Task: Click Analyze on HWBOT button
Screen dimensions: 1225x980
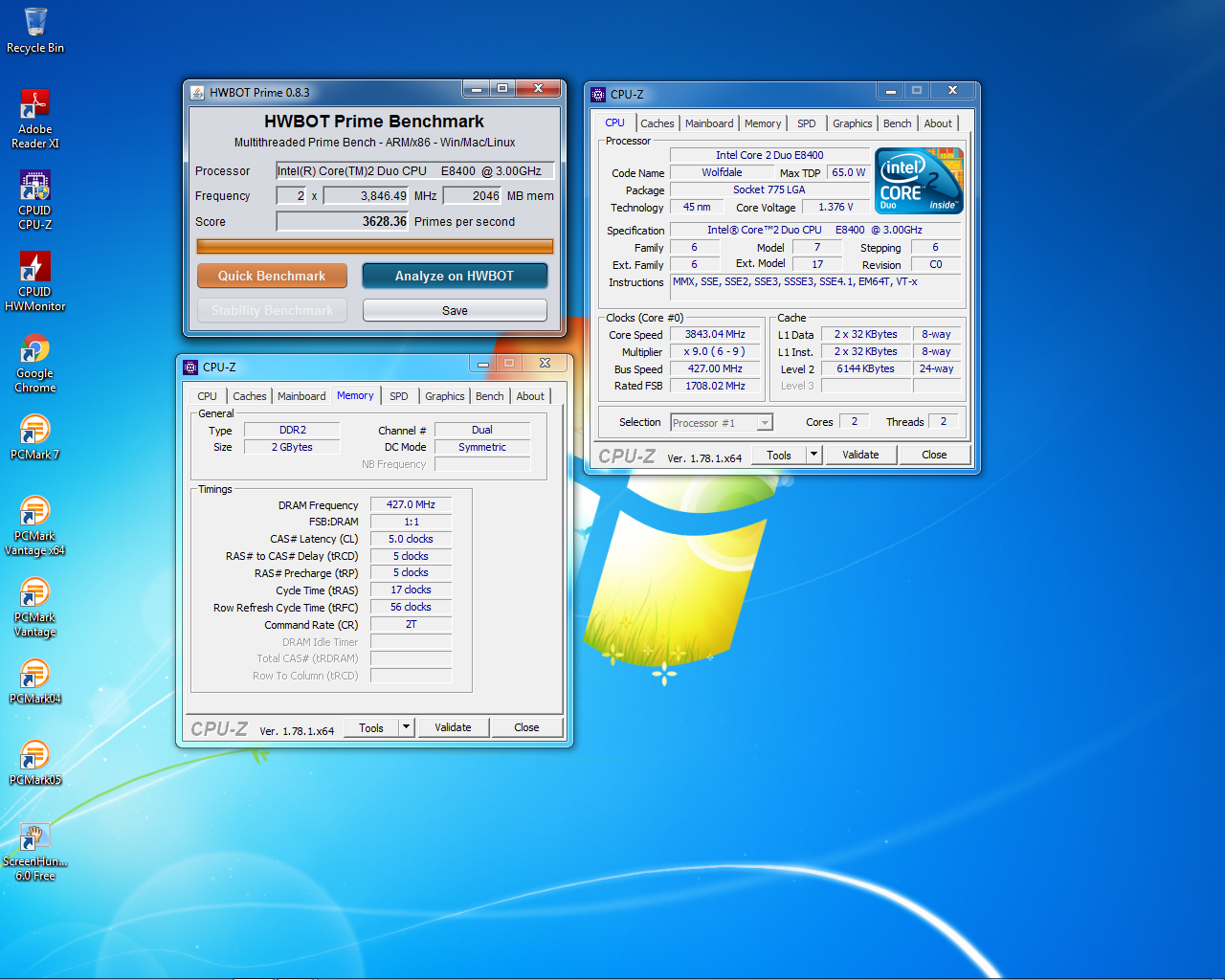Action: click(455, 276)
